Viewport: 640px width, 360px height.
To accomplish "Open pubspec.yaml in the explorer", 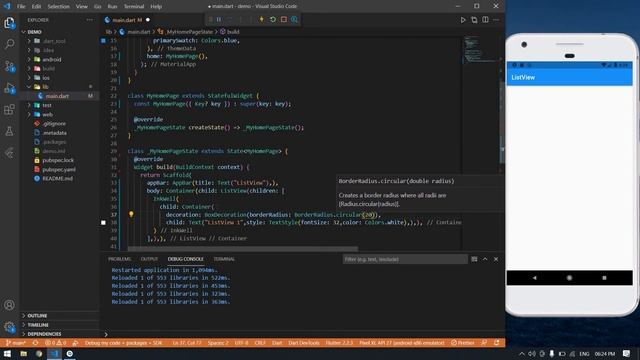I will (x=59, y=169).
